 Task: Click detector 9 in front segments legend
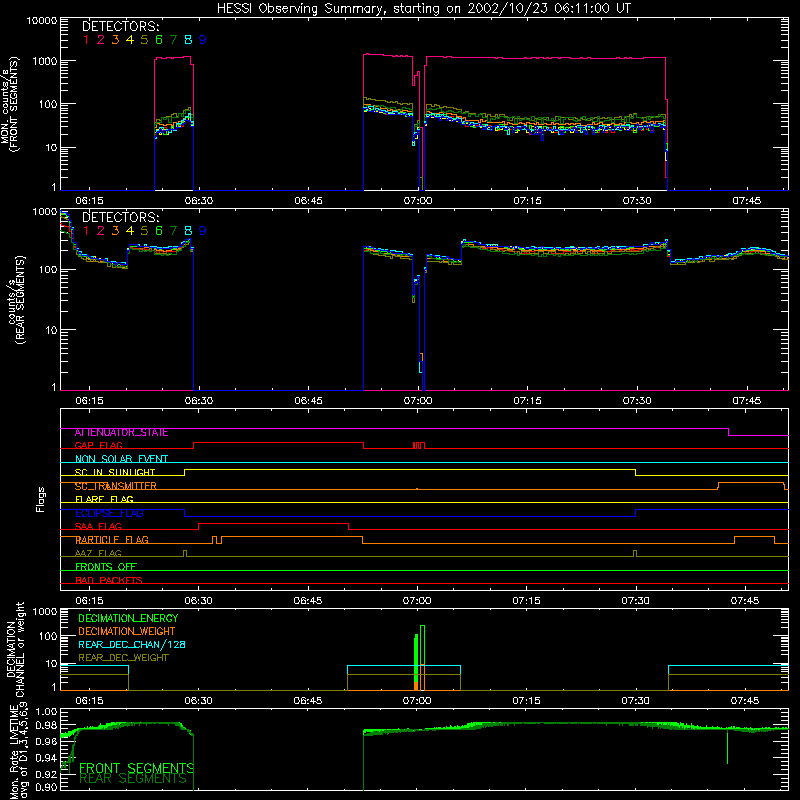tap(203, 40)
